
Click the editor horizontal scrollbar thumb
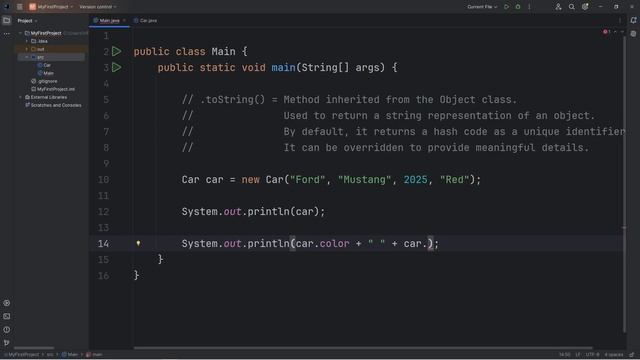363,348
